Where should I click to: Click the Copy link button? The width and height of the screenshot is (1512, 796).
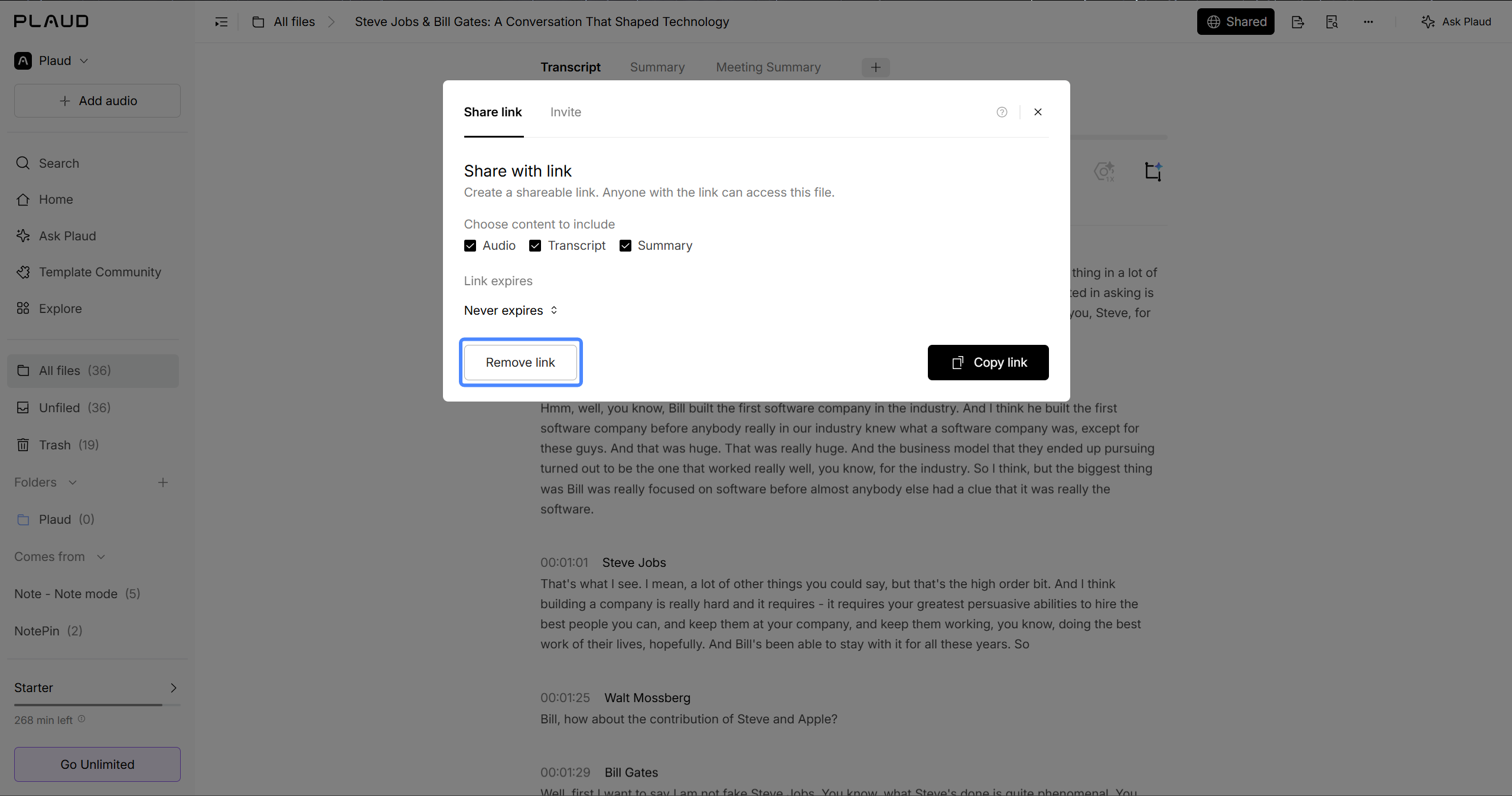click(988, 363)
